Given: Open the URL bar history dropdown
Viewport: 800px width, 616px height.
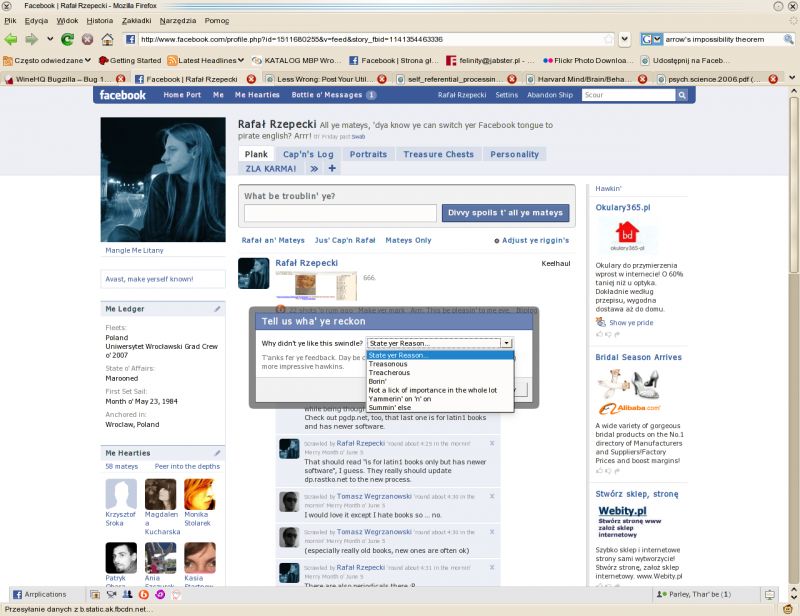Looking at the screenshot, I should (624, 39).
